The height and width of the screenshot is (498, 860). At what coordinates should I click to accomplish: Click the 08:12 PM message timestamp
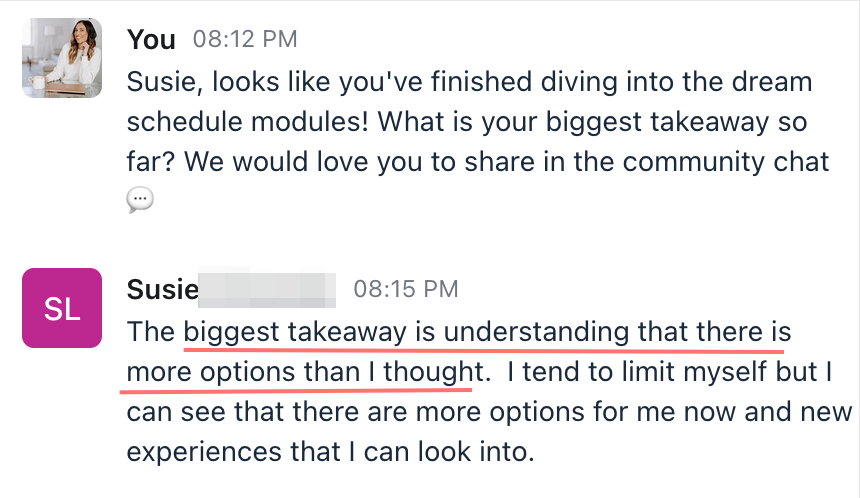245,40
